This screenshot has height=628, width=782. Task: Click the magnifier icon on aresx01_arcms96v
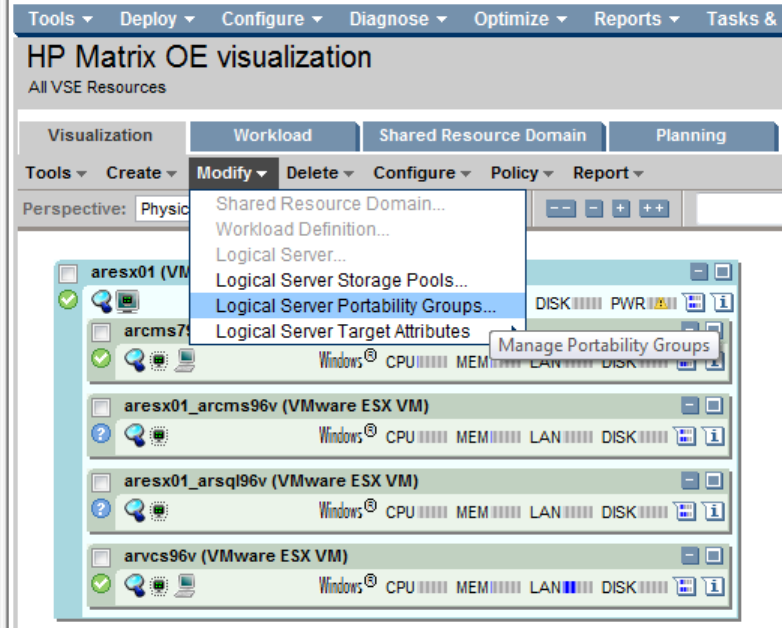[x=134, y=434]
